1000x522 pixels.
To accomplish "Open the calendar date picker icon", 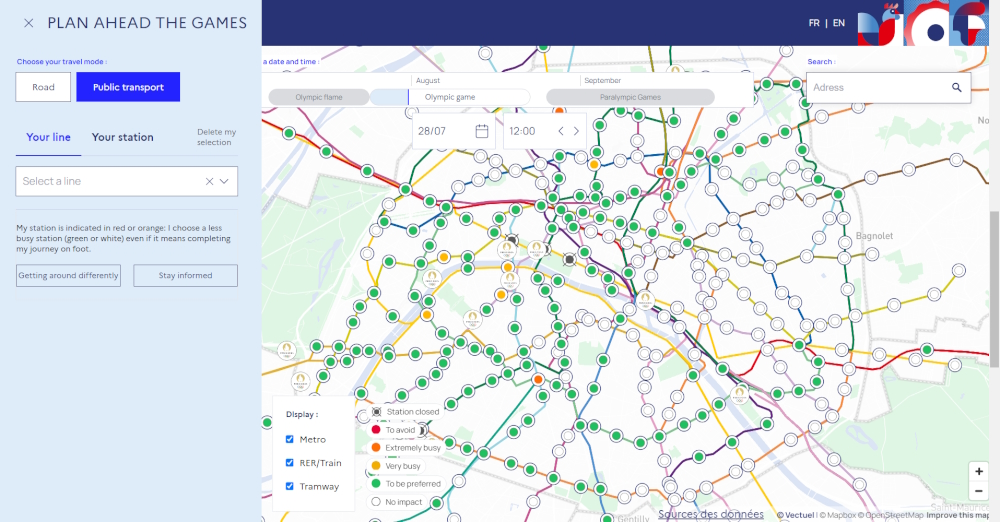I will click(482, 131).
